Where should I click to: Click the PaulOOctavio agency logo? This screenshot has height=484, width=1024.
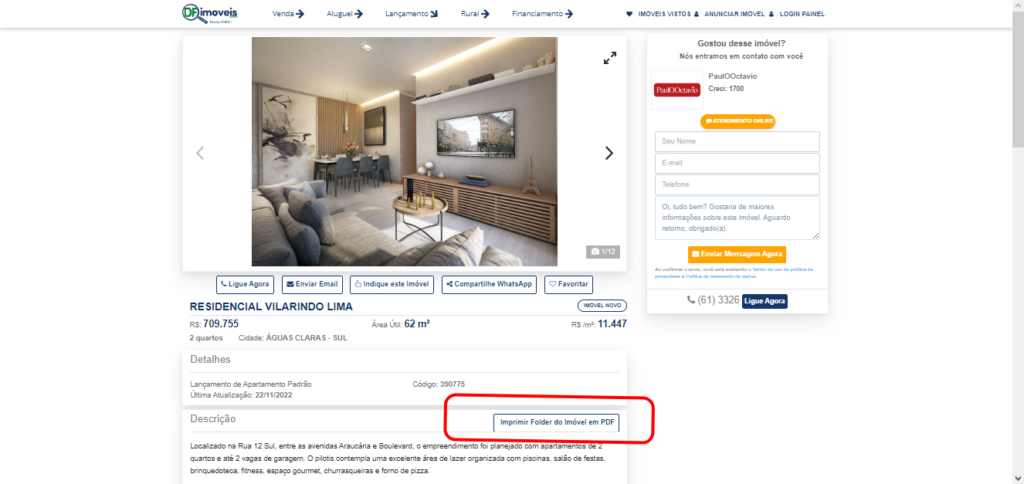click(x=677, y=89)
